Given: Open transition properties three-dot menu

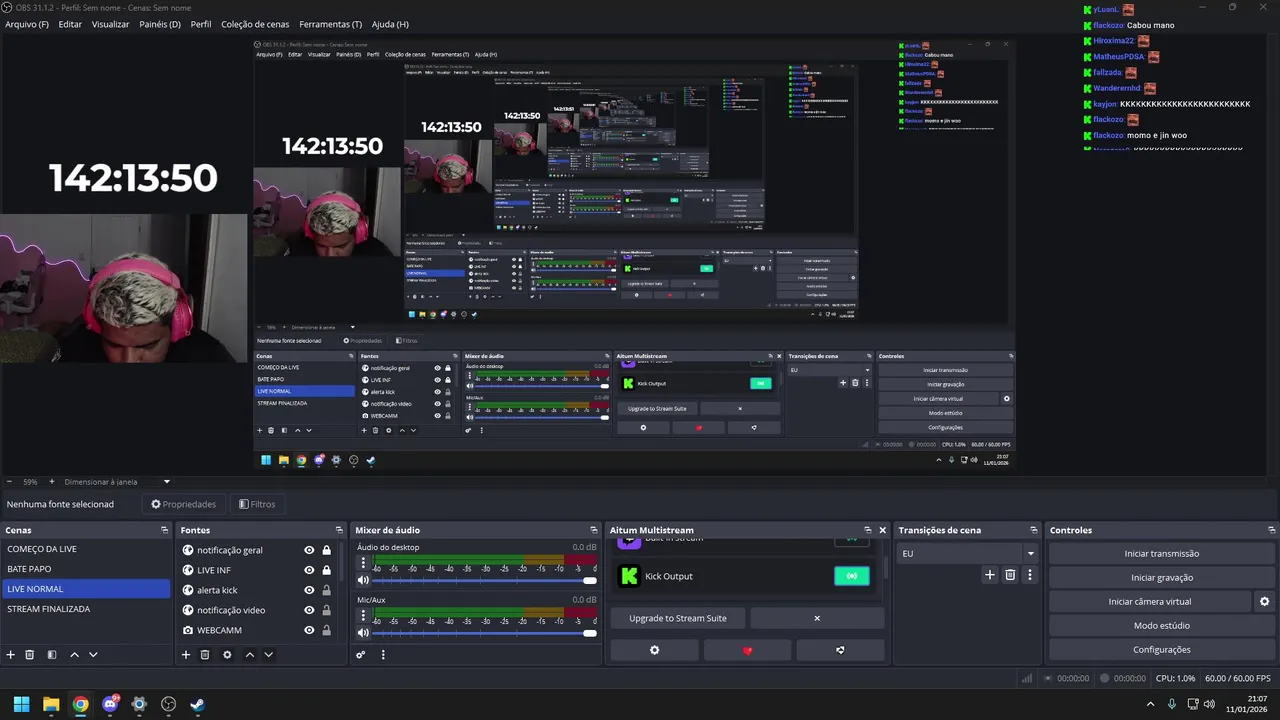Looking at the screenshot, I should tap(1029, 575).
